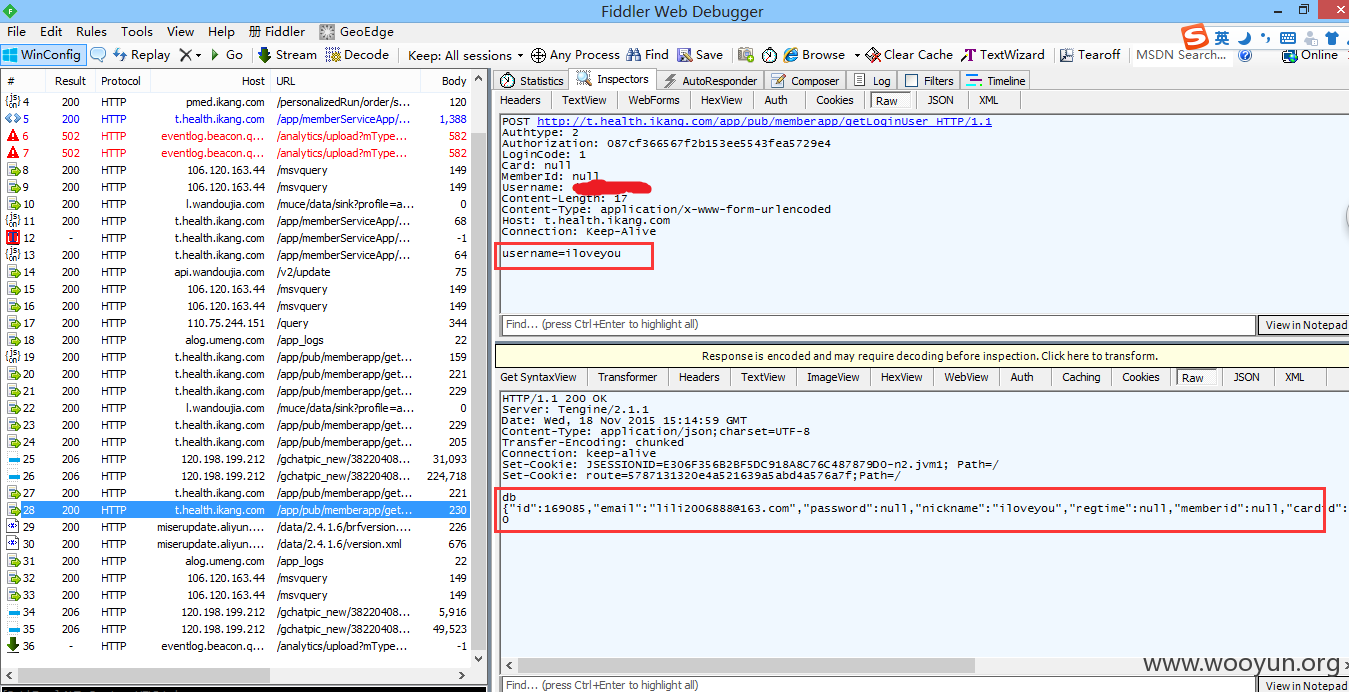Select Any Process target picker
Image resolution: width=1349 pixels, height=692 pixels.
point(575,55)
